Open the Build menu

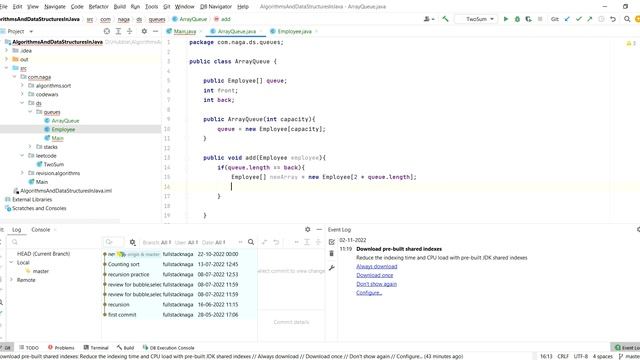120,7
